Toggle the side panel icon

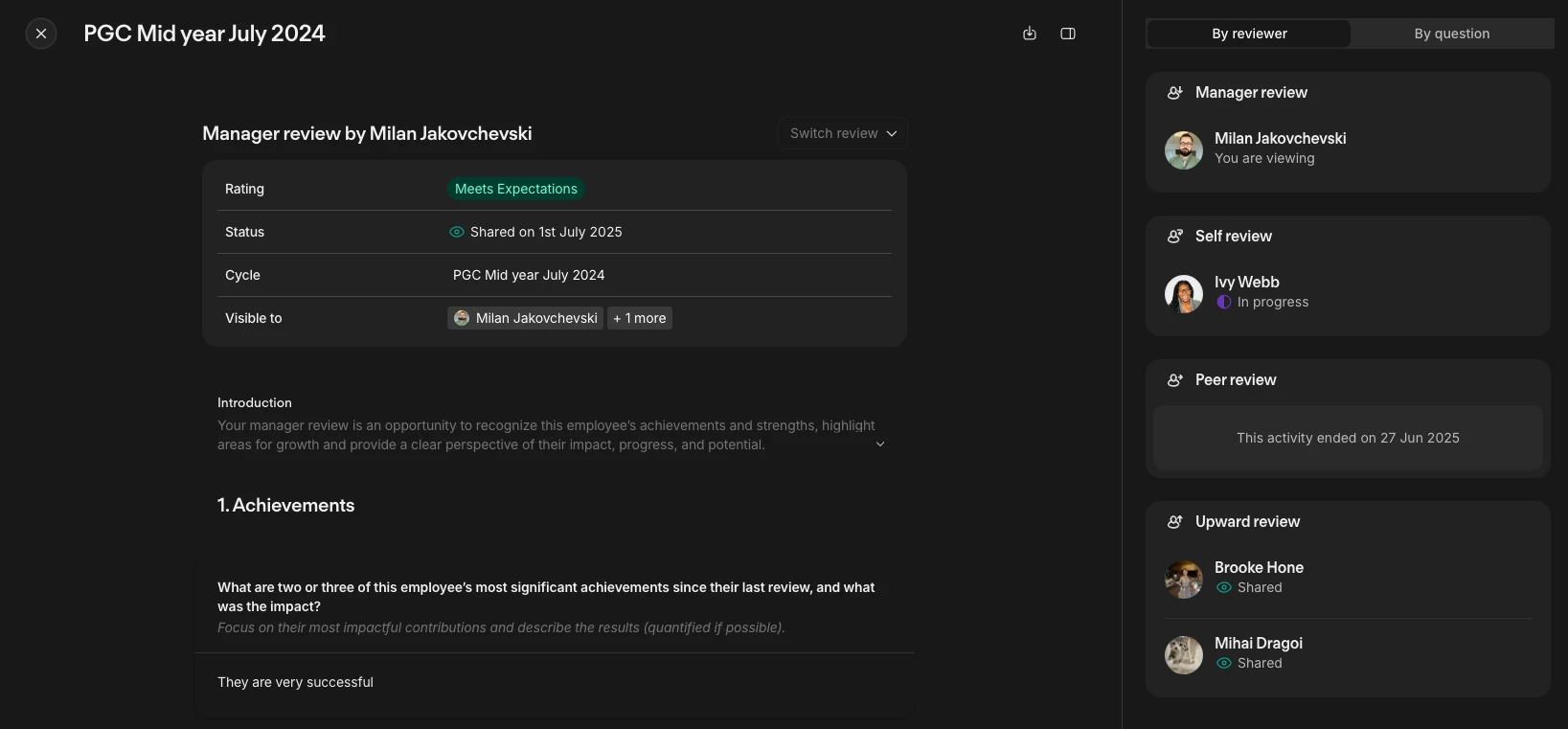tap(1068, 34)
